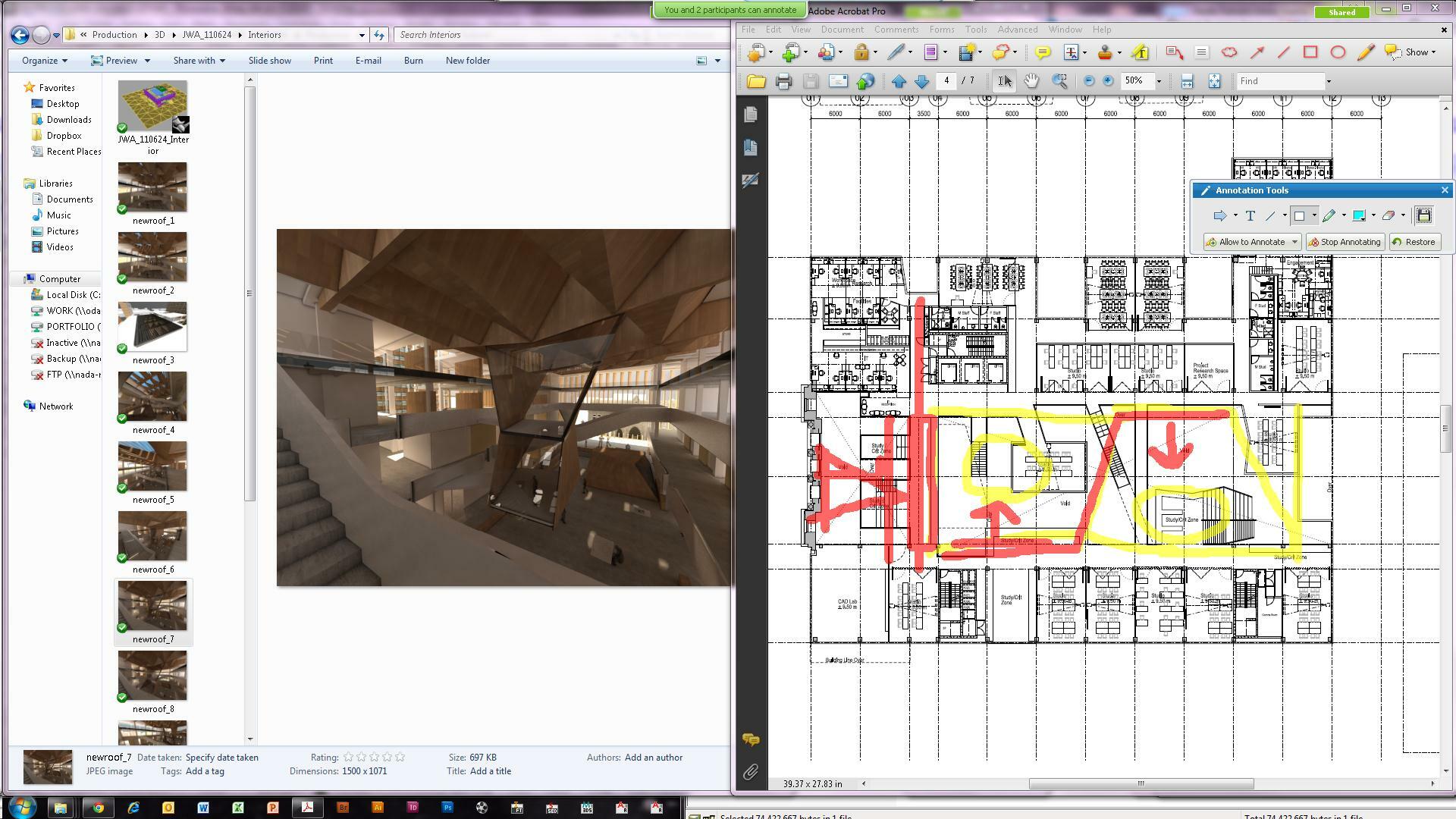Open a file with the folder icon in Acrobat

coord(756,81)
